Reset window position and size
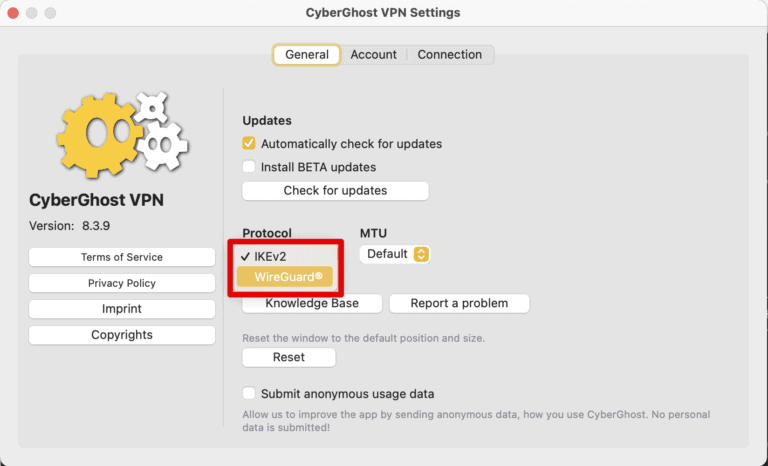 289,357
